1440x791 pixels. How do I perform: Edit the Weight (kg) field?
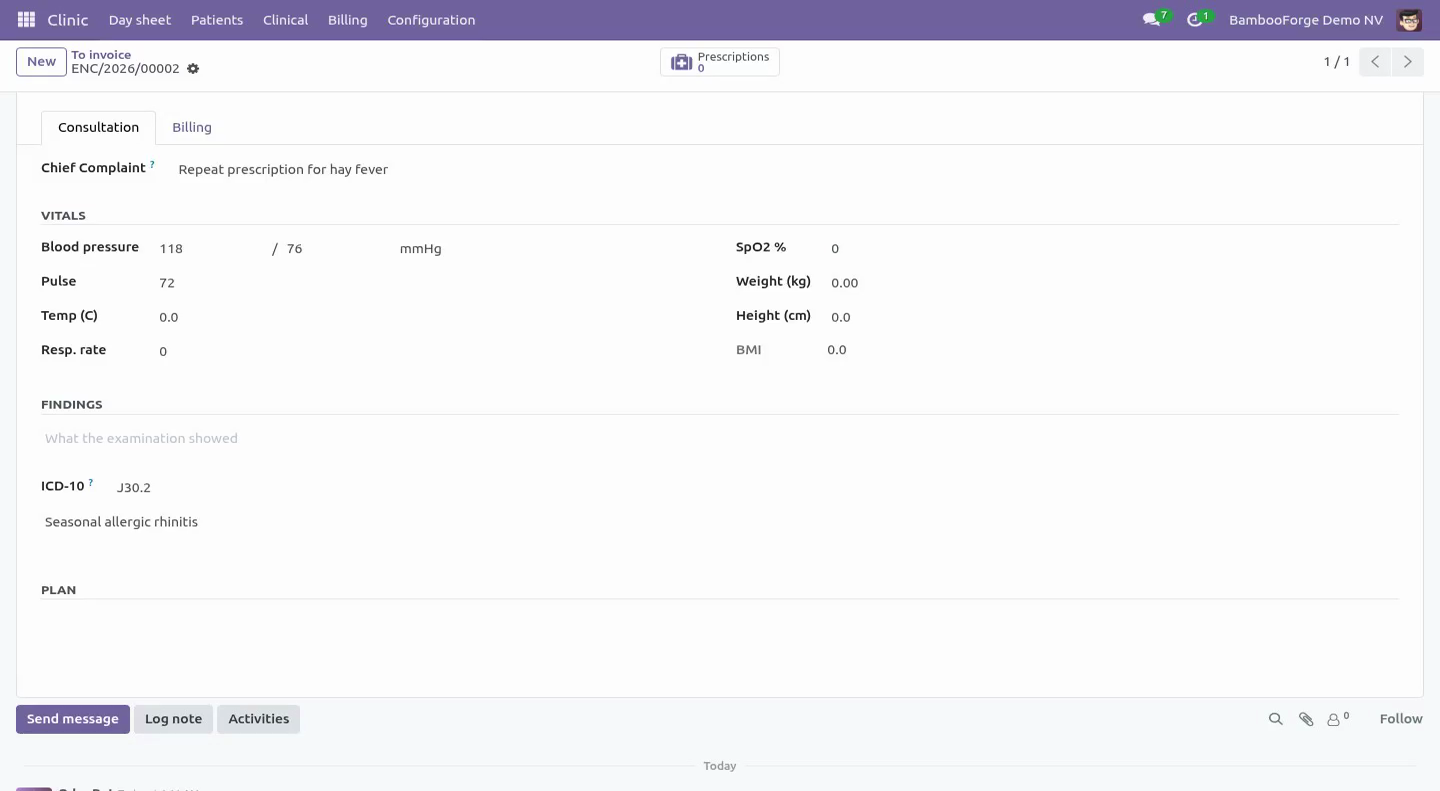[1113, 283]
